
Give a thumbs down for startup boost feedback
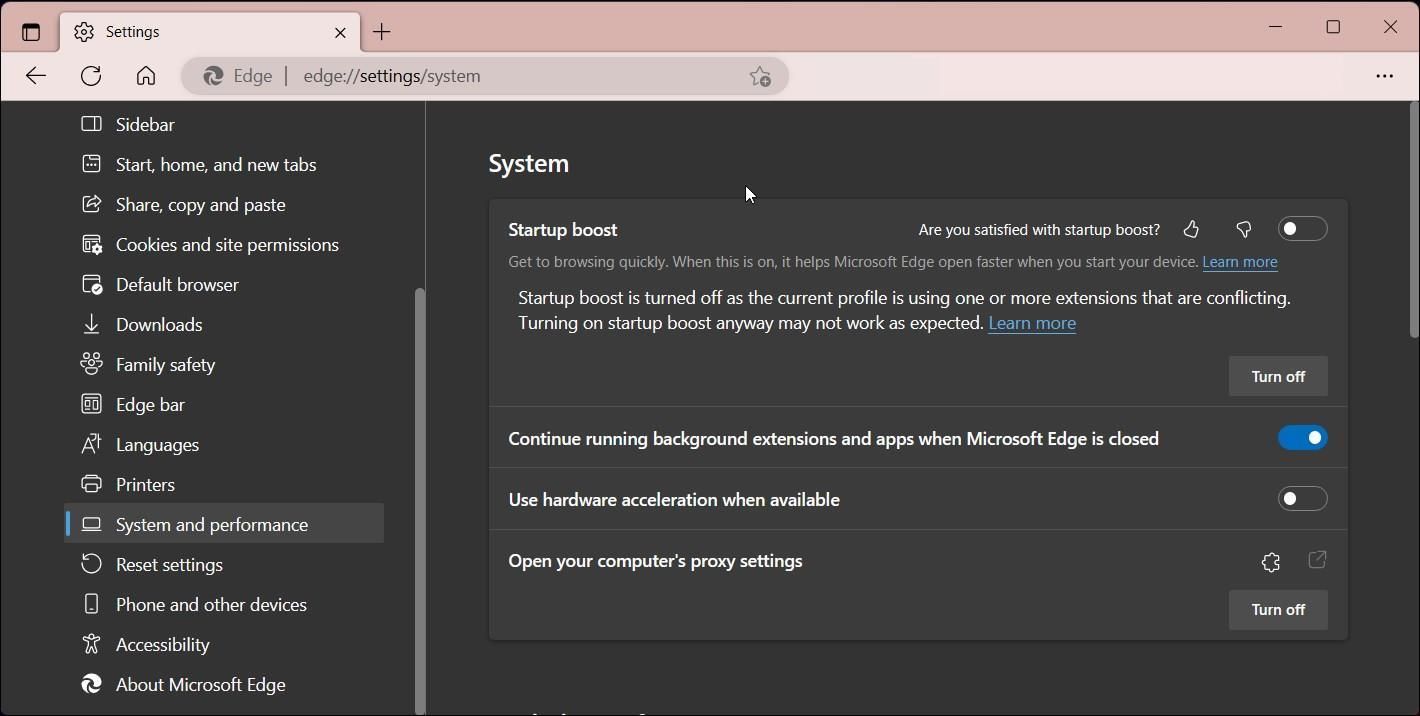click(1243, 229)
